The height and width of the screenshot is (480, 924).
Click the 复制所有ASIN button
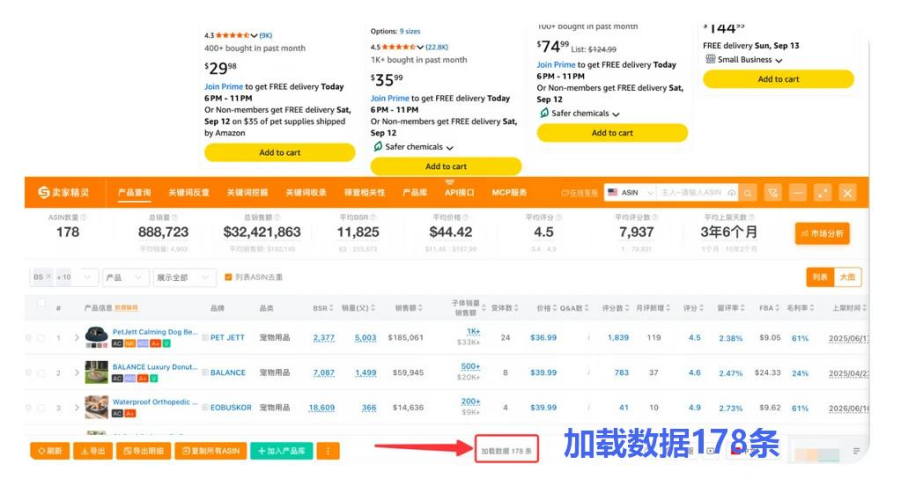click(x=210, y=451)
